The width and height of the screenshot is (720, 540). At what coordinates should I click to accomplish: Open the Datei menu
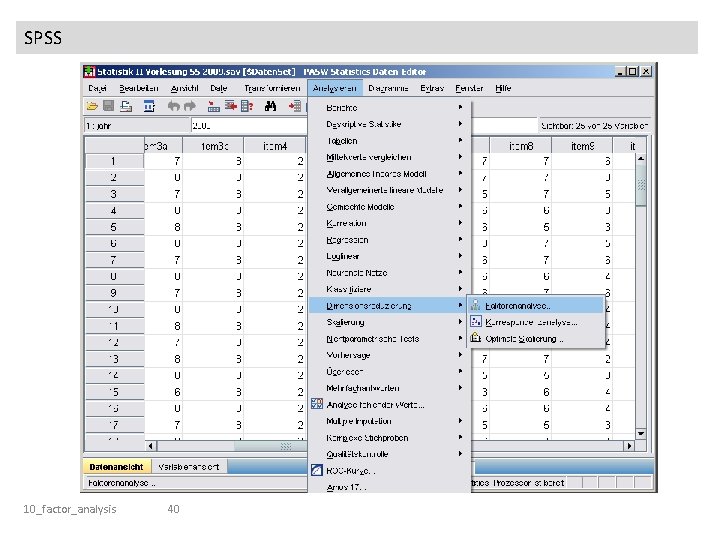pyautogui.click(x=97, y=88)
